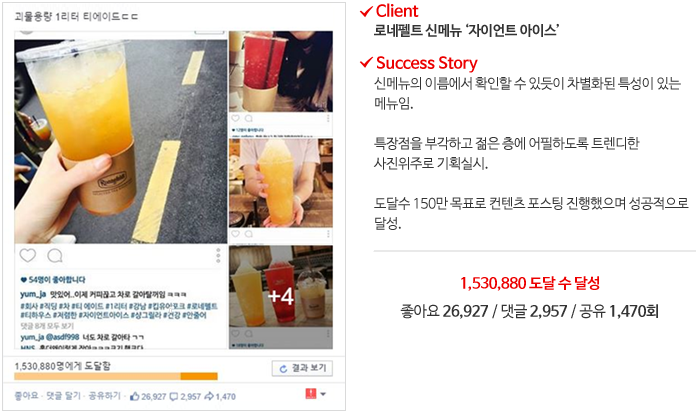Click the 결과 보기 button

(x=302, y=368)
